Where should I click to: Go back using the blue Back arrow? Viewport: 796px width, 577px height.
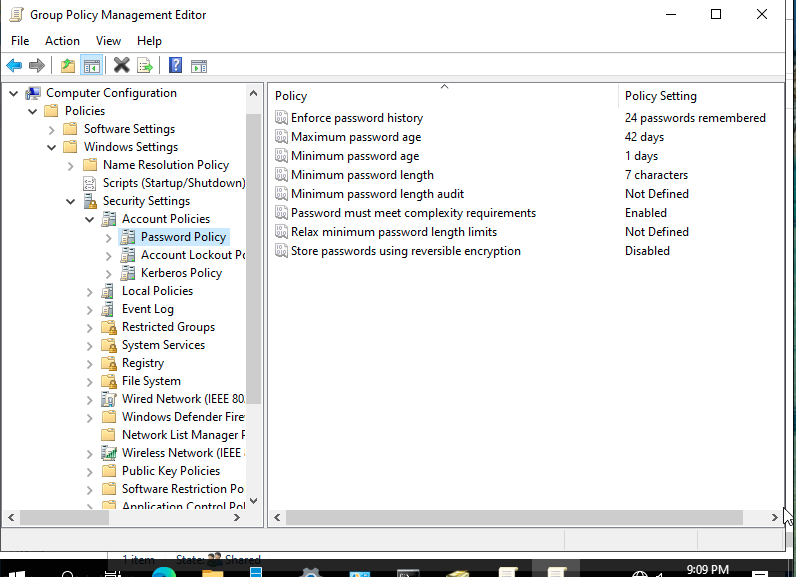(14, 65)
